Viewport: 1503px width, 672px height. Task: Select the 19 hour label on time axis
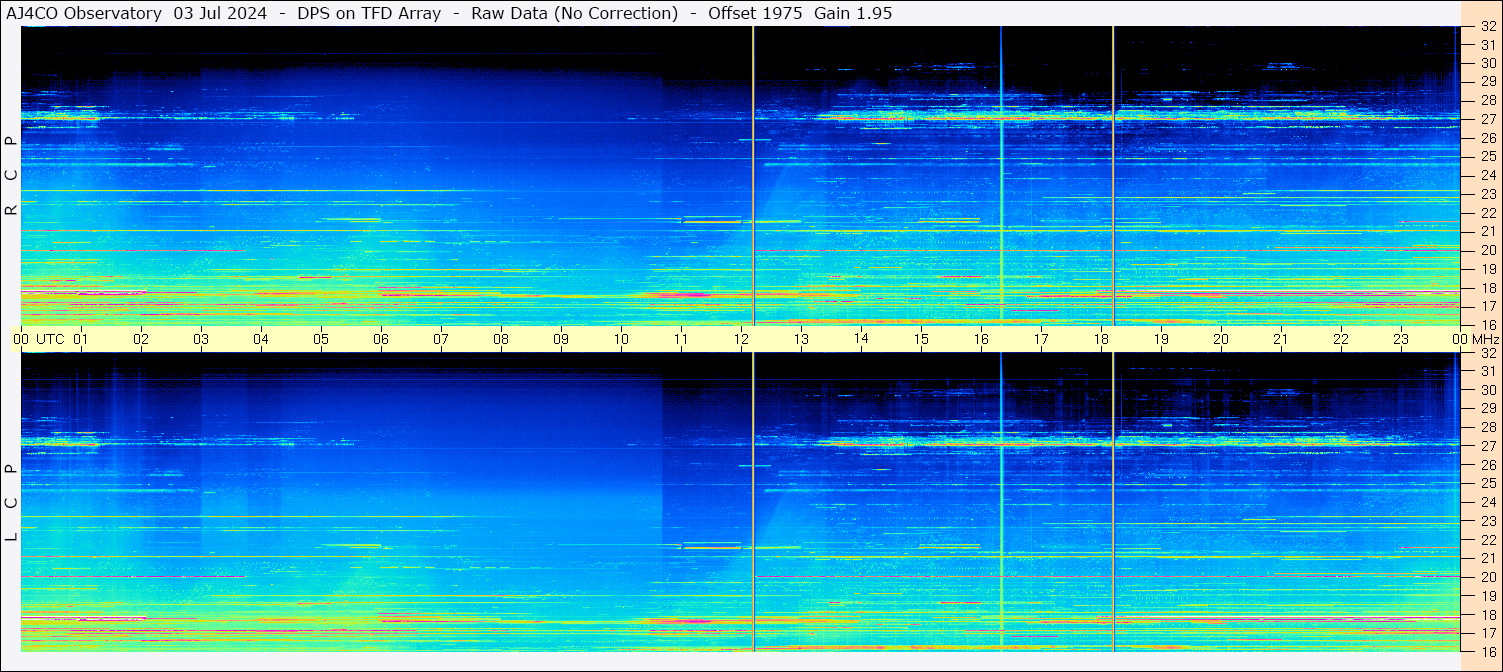click(1161, 339)
